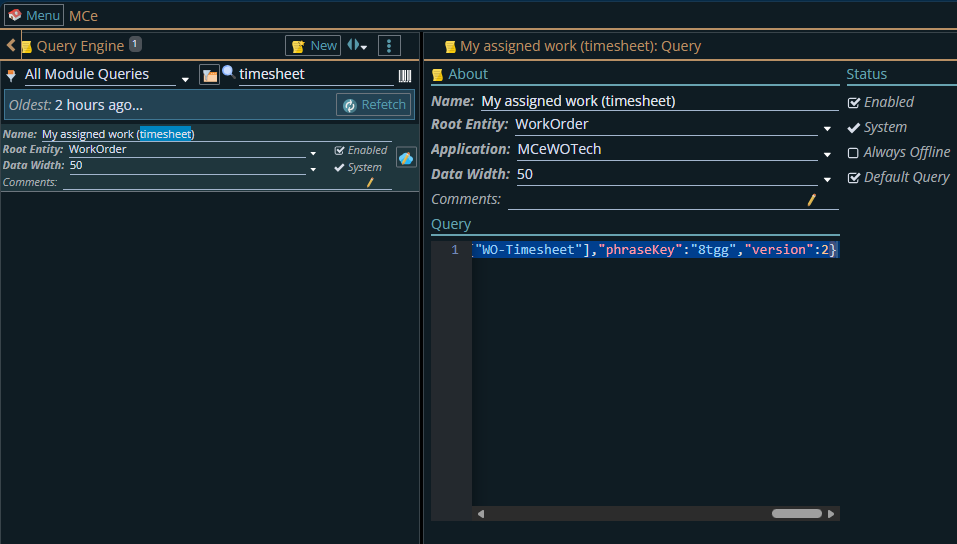The height and width of the screenshot is (544, 957).
Task: Enable Always Offline checkbox
Action: tap(853, 153)
